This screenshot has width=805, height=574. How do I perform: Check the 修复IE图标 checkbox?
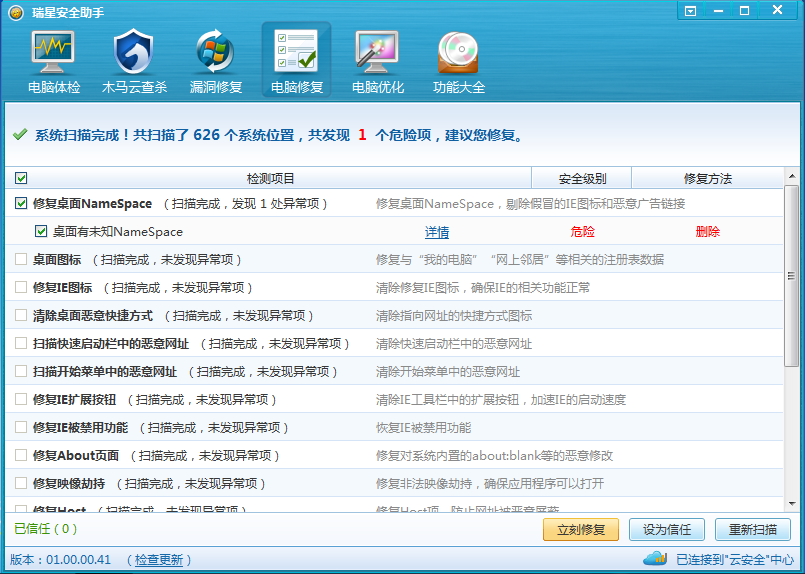click(21, 288)
